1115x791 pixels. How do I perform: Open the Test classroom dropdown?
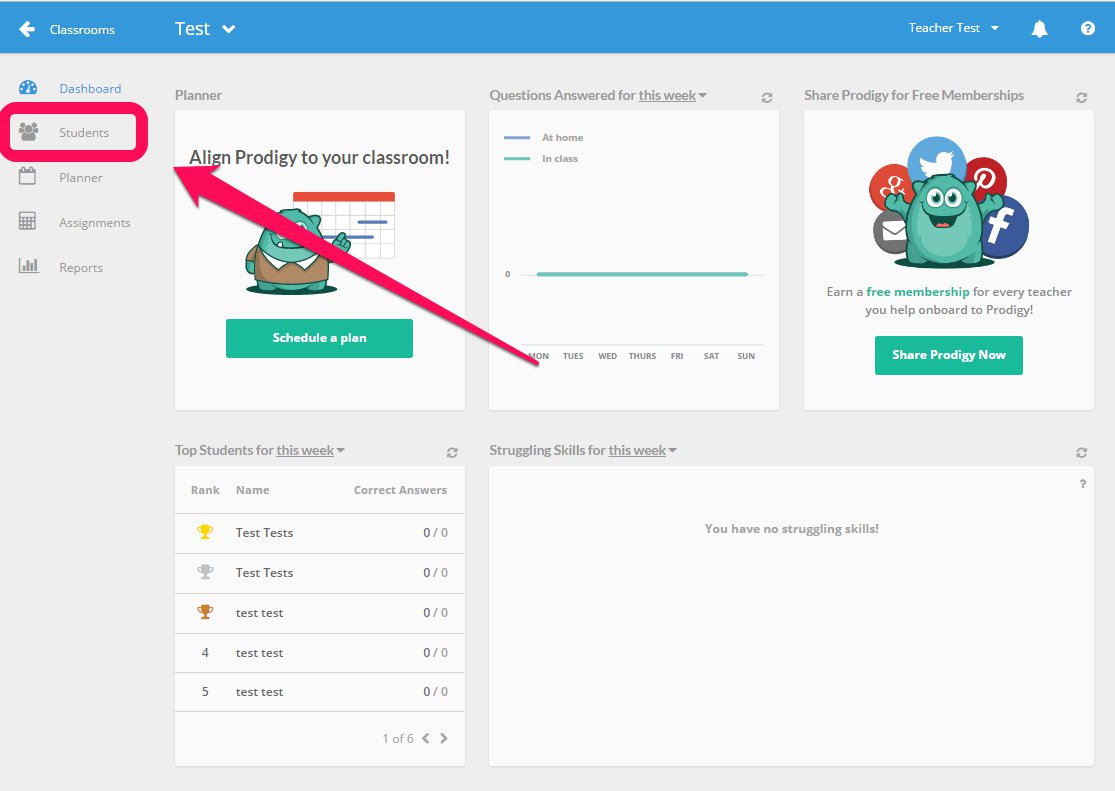click(205, 29)
